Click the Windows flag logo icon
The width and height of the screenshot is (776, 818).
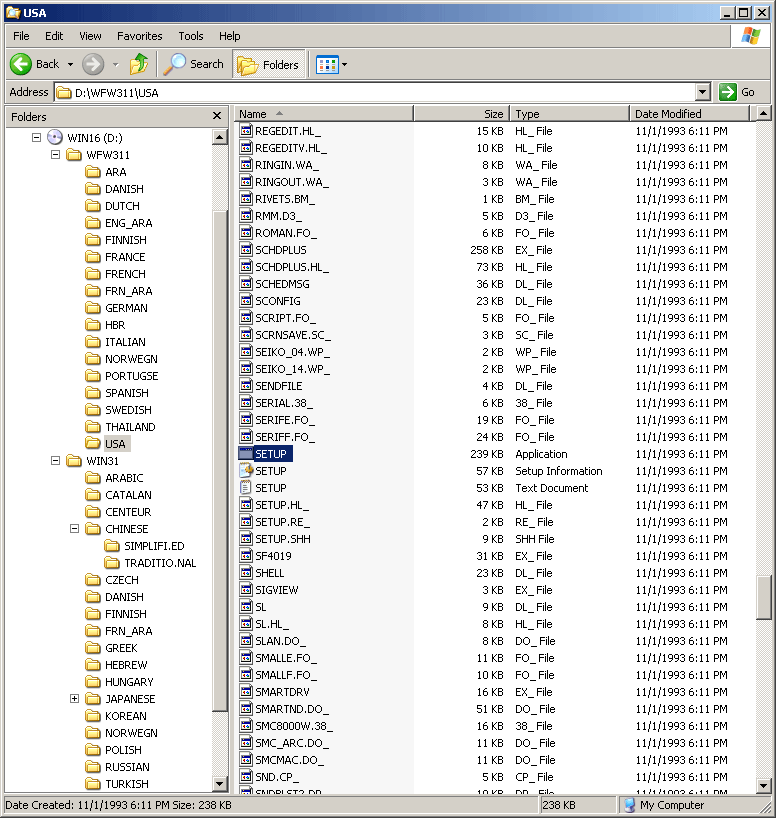pos(751,35)
